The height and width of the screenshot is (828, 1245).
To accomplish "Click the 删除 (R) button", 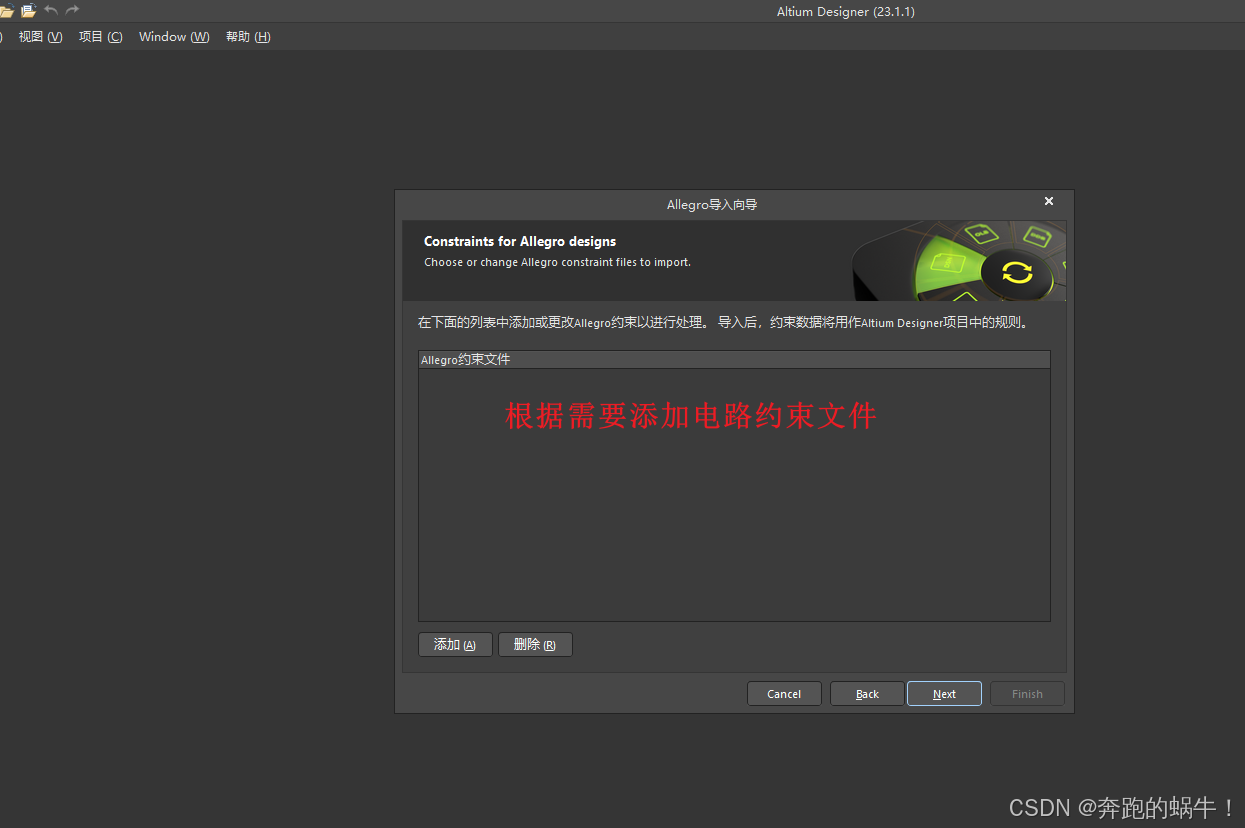I will click(x=535, y=645).
